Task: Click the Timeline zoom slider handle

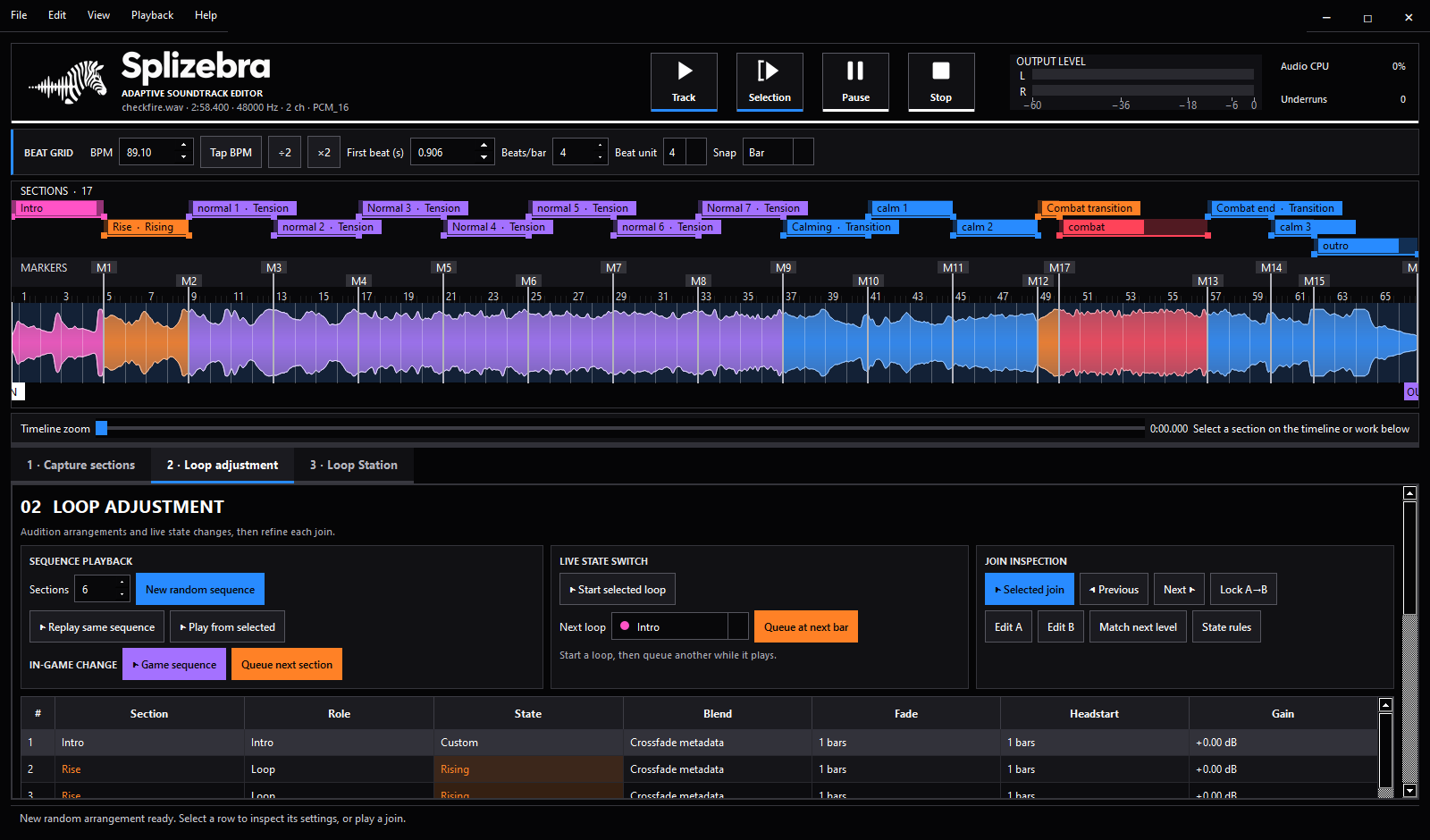Action: 102,429
